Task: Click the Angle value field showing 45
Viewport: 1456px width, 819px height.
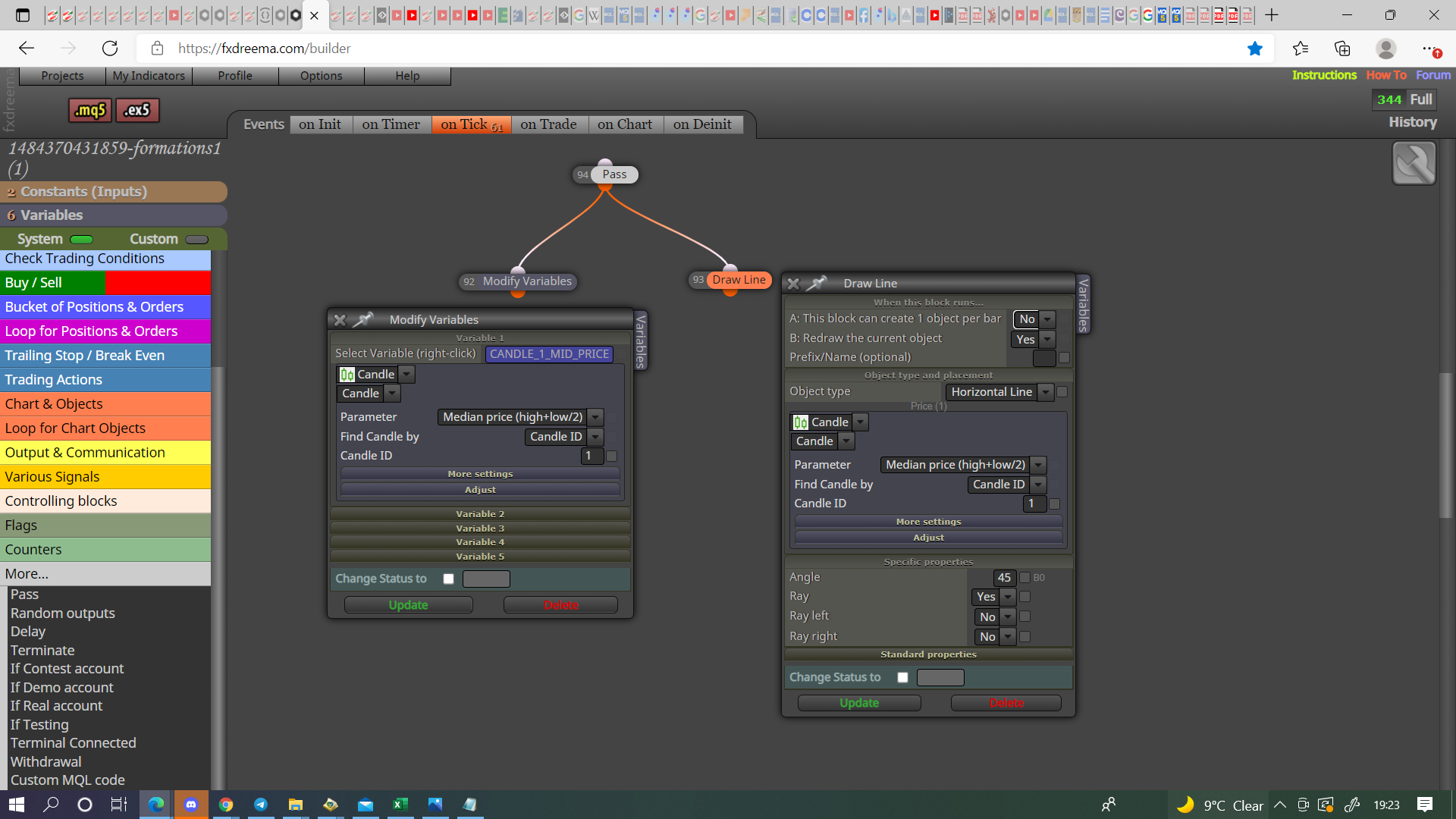Action: (x=1003, y=578)
